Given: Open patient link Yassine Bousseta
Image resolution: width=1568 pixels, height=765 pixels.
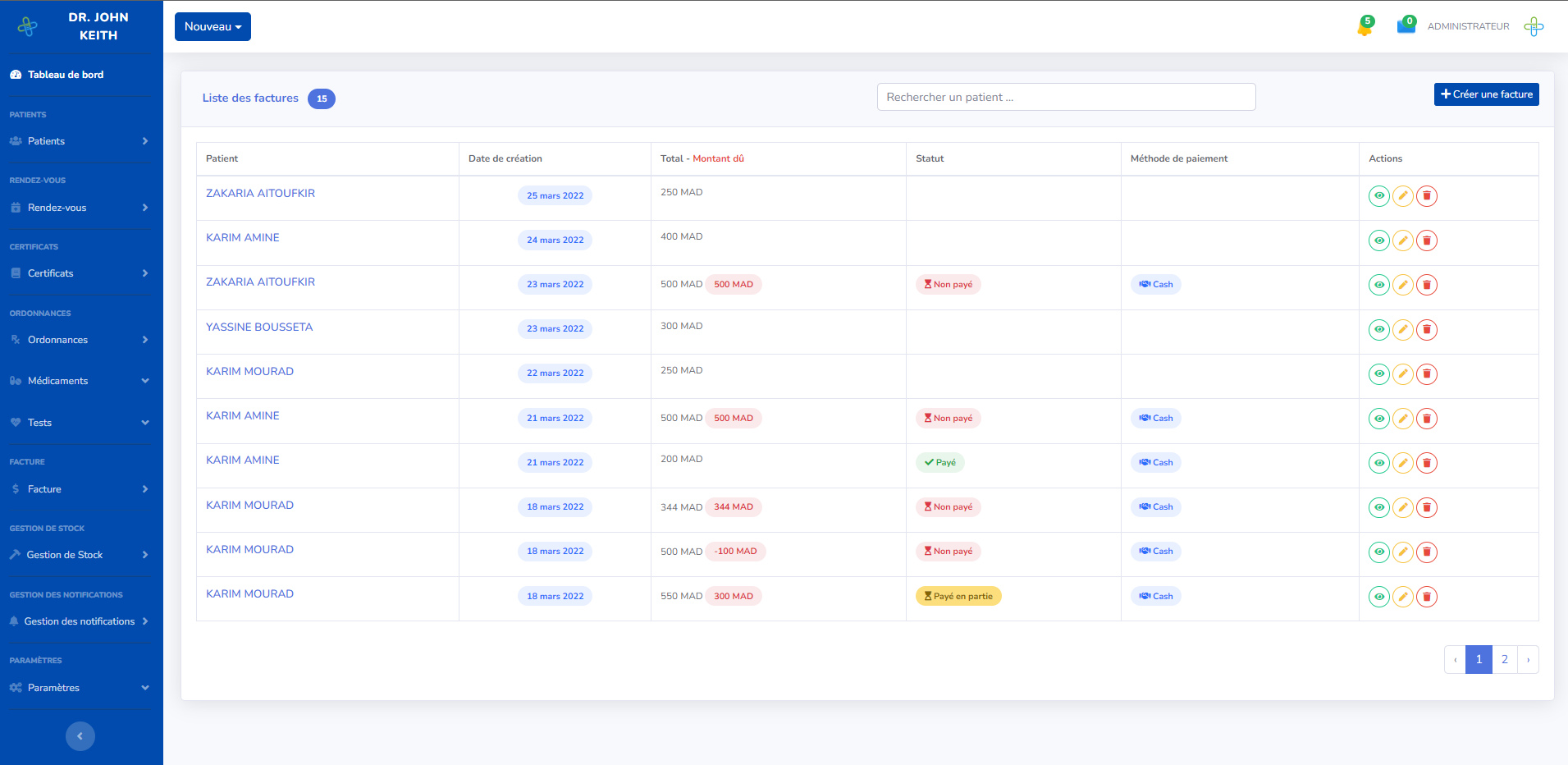Looking at the screenshot, I should pos(259,327).
